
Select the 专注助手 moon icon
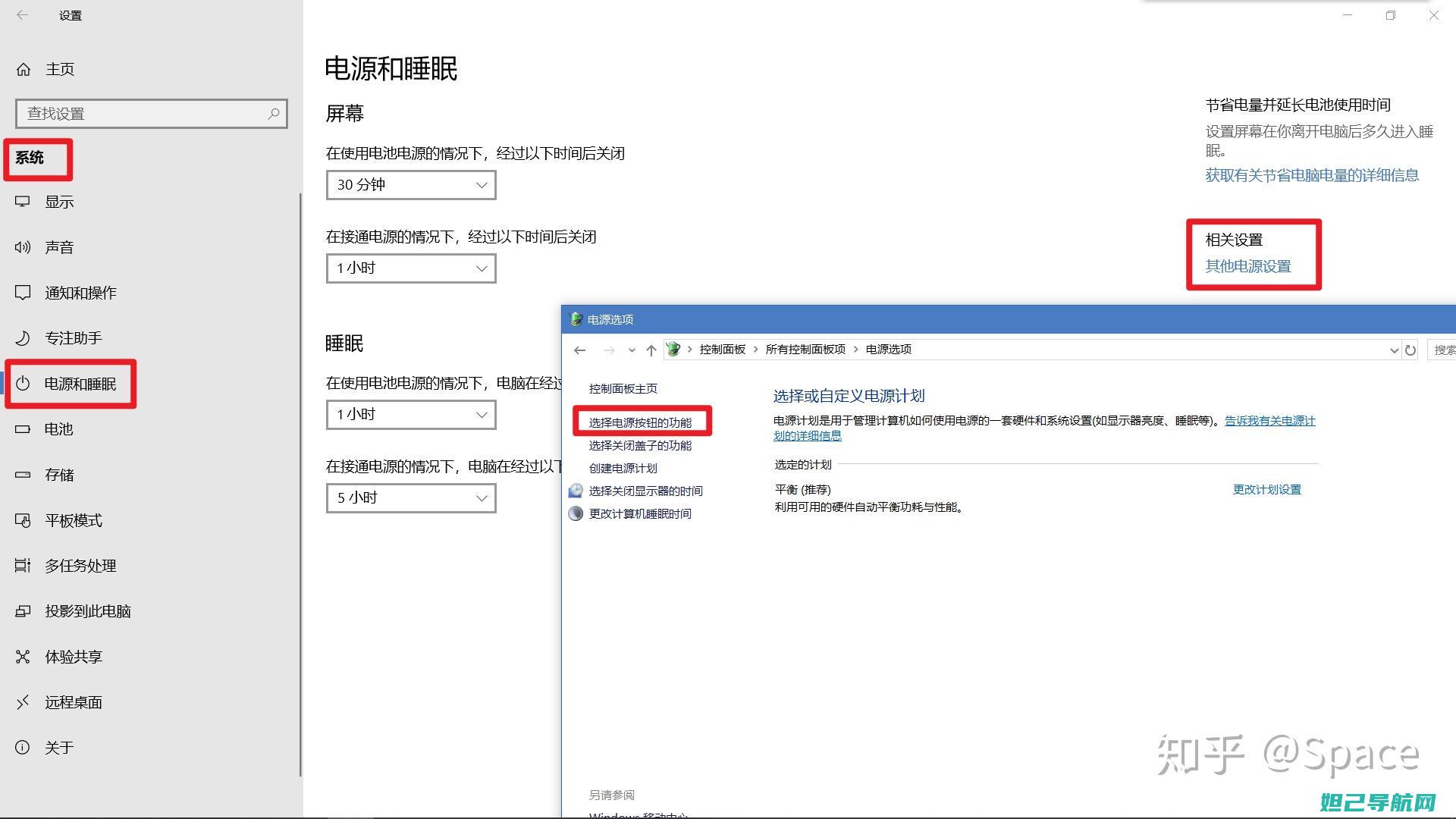pos(23,338)
